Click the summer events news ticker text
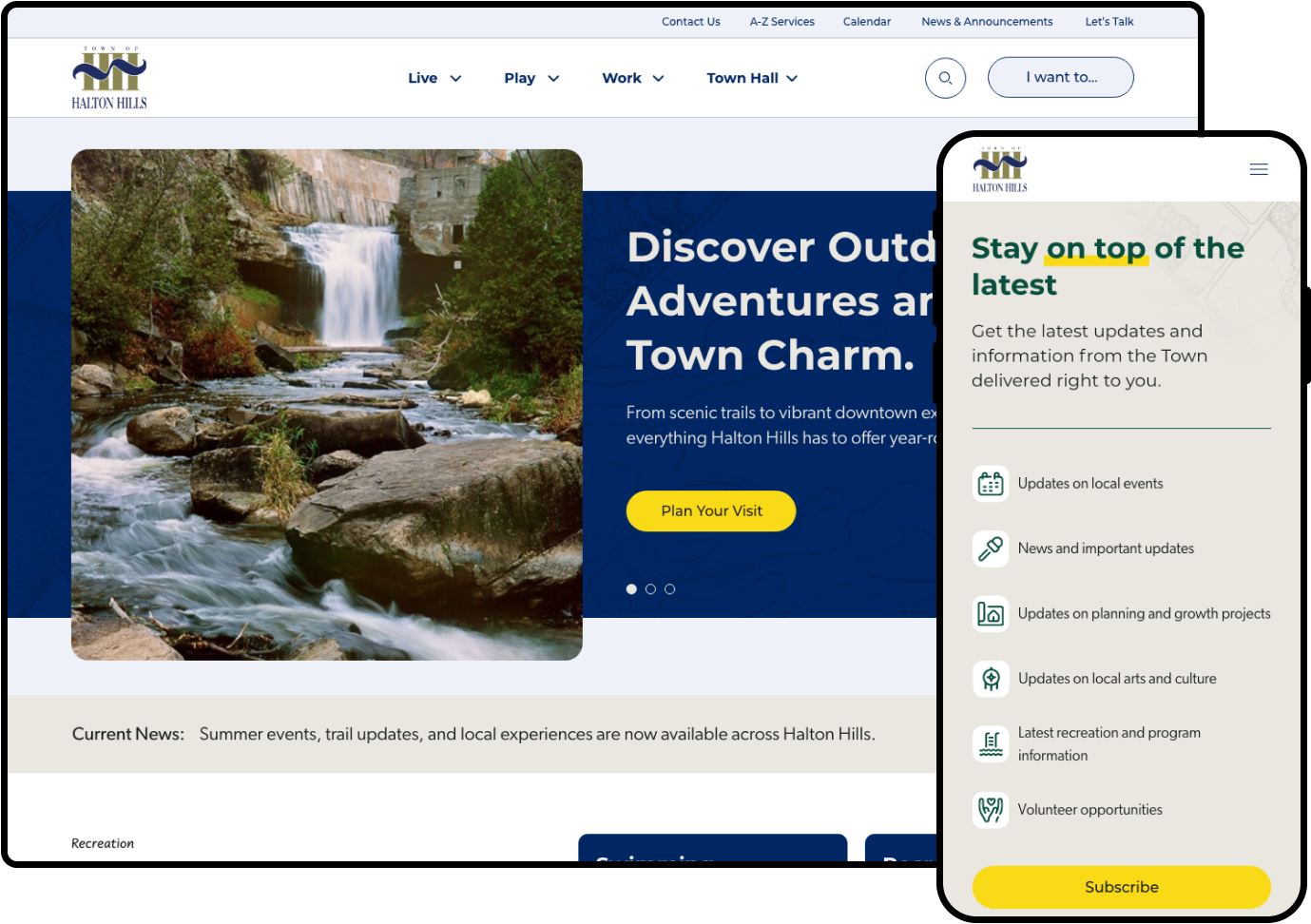The height and width of the screenshot is (924, 1311). coord(537,734)
